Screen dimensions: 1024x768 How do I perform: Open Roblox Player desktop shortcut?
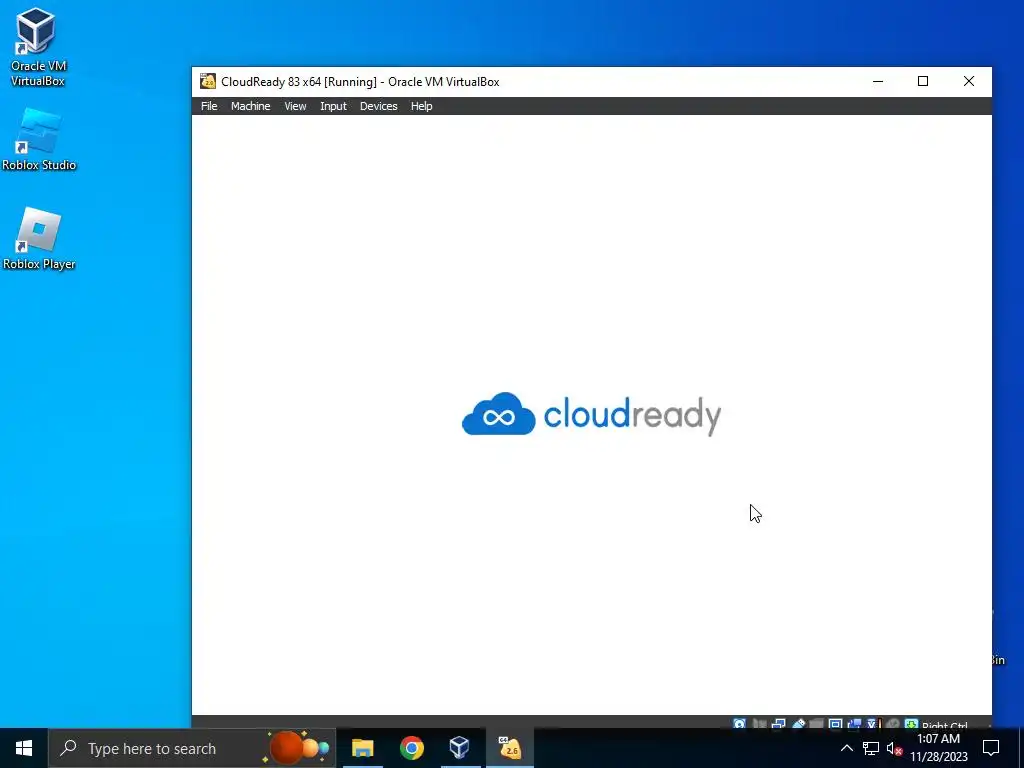pyautogui.click(x=39, y=239)
